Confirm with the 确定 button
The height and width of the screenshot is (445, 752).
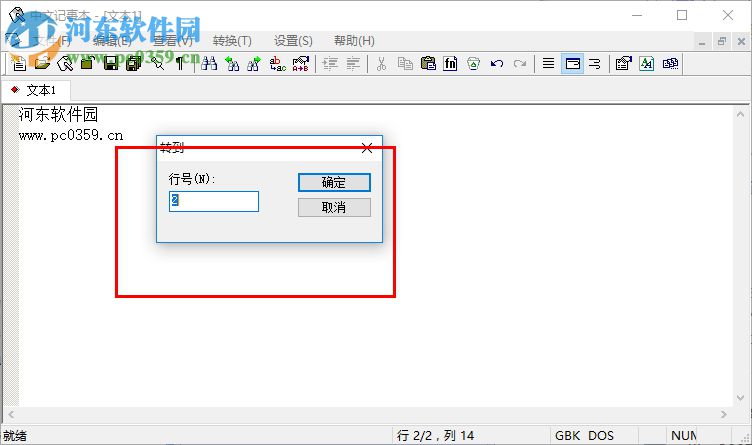coord(334,182)
